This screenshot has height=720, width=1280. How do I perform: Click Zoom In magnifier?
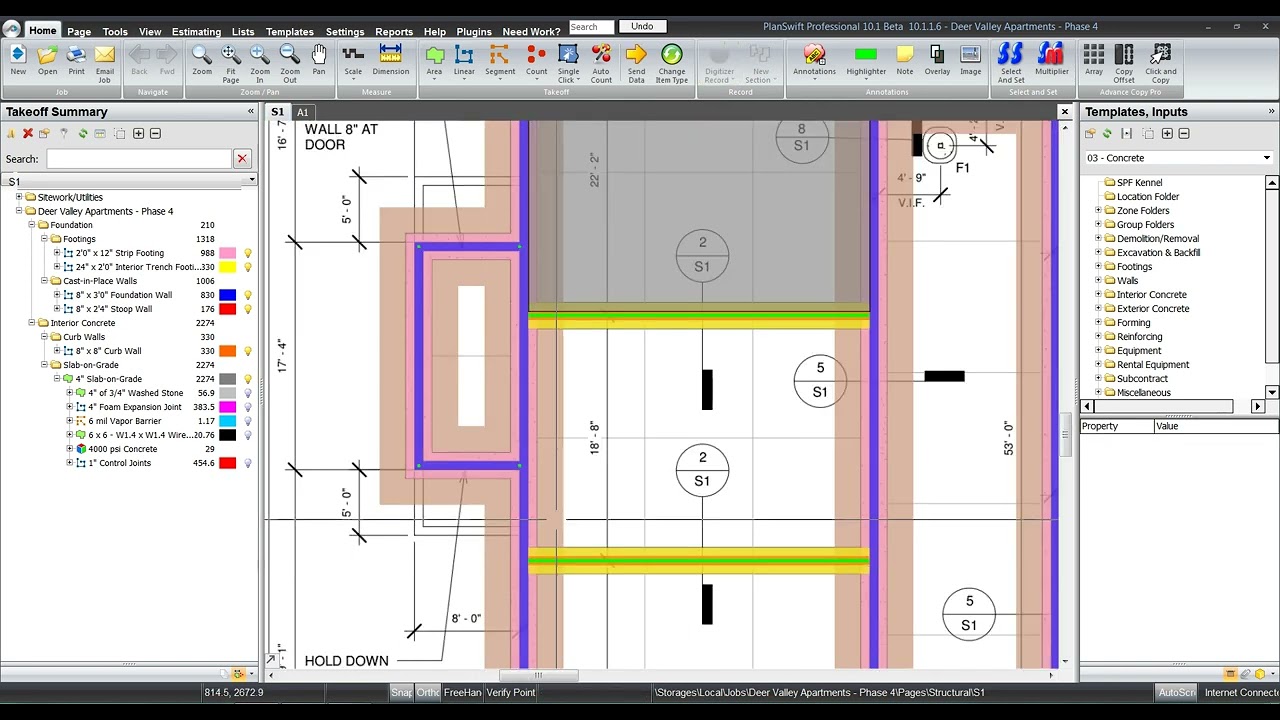(x=260, y=63)
